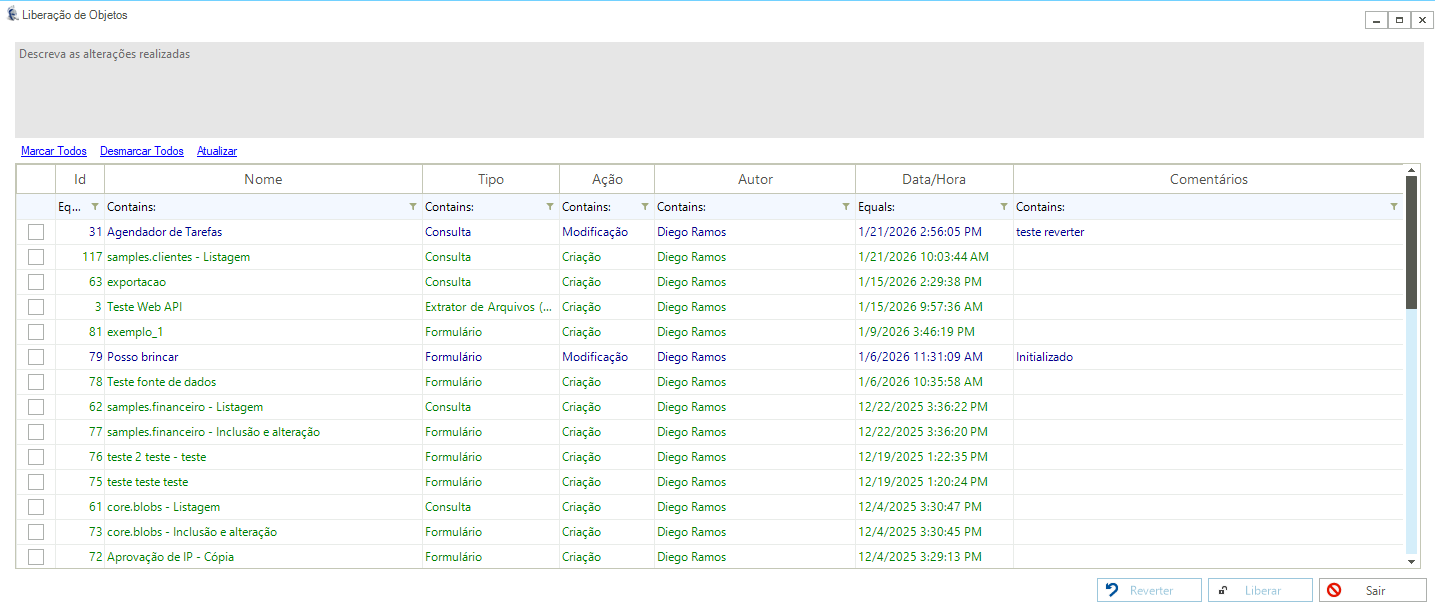Click the Comentários column filter funnel icon
The height and width of the screenshot is (610, 1435).
tap(1394, 207)
